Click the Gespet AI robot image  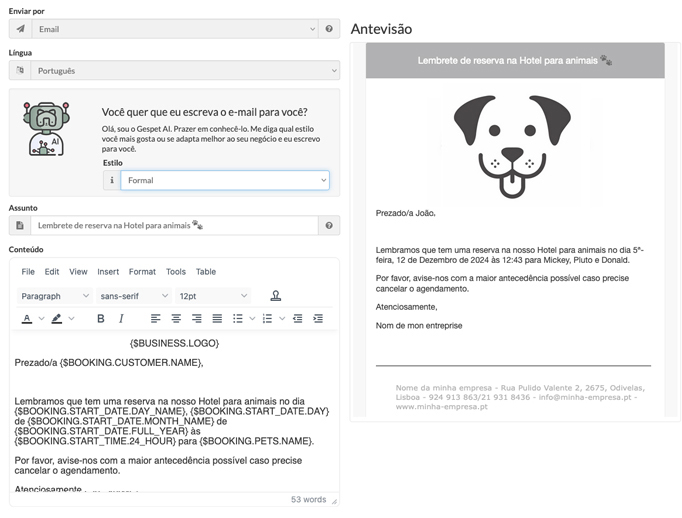[46, 129]
